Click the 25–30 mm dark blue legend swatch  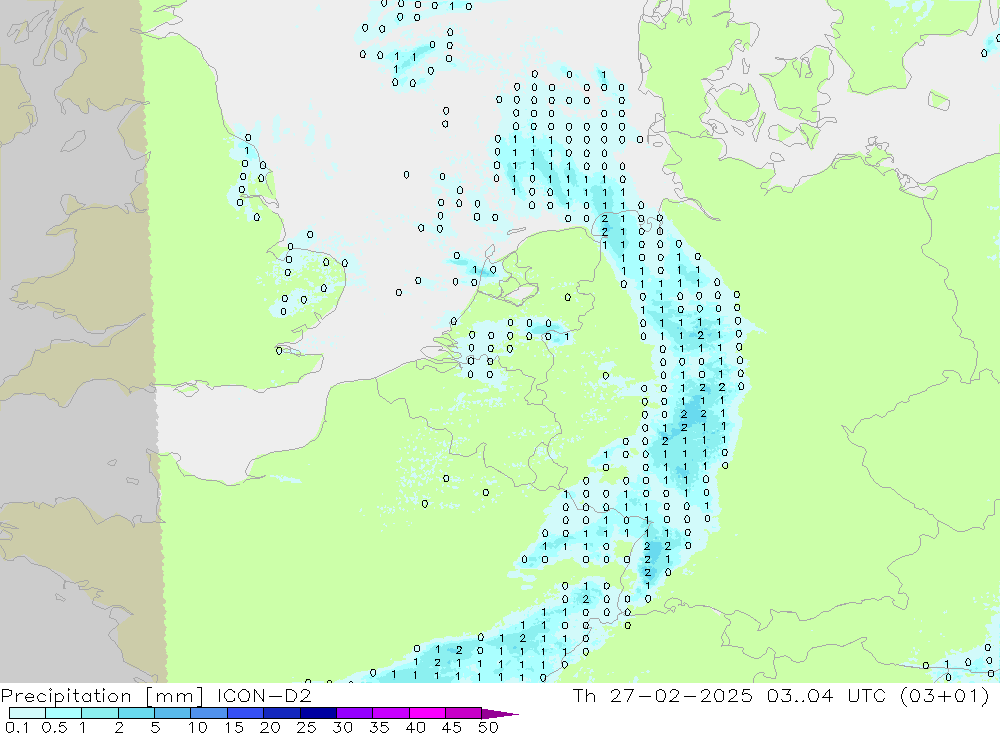click(318, 713)
